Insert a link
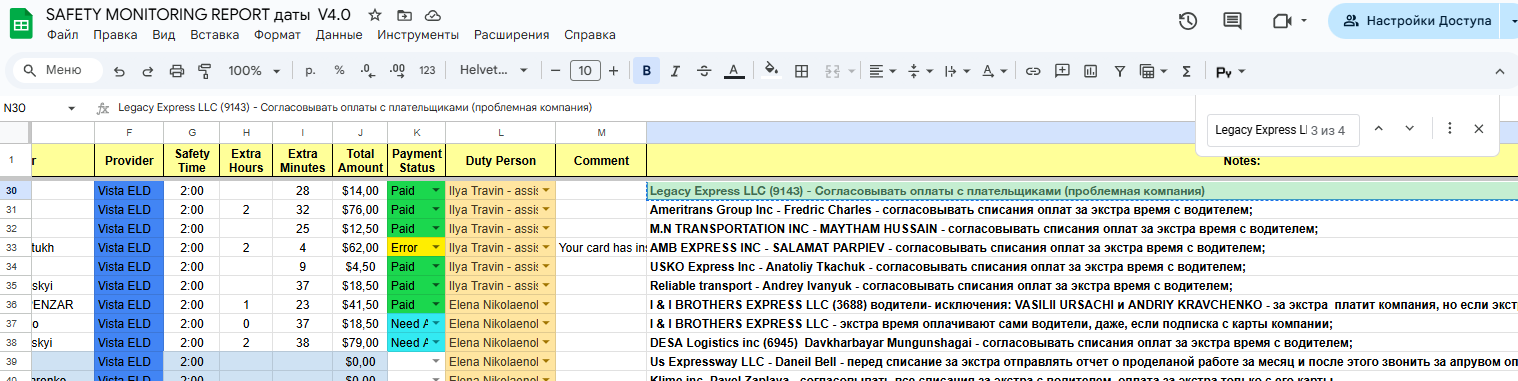 click(x=1033, y=71)
